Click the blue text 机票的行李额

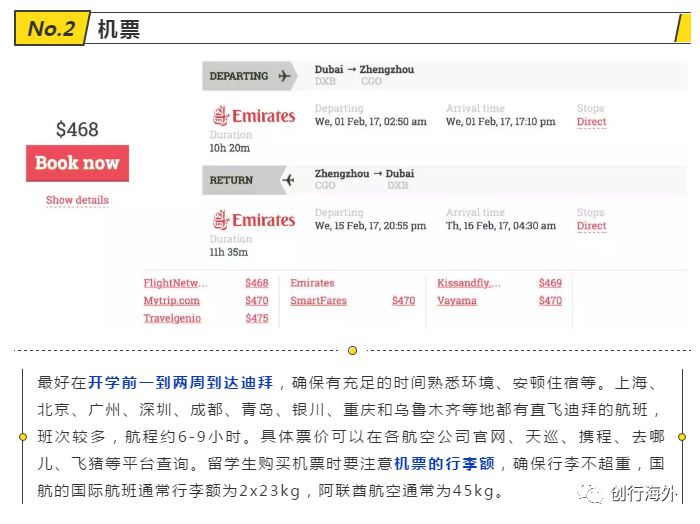(444, 464)
